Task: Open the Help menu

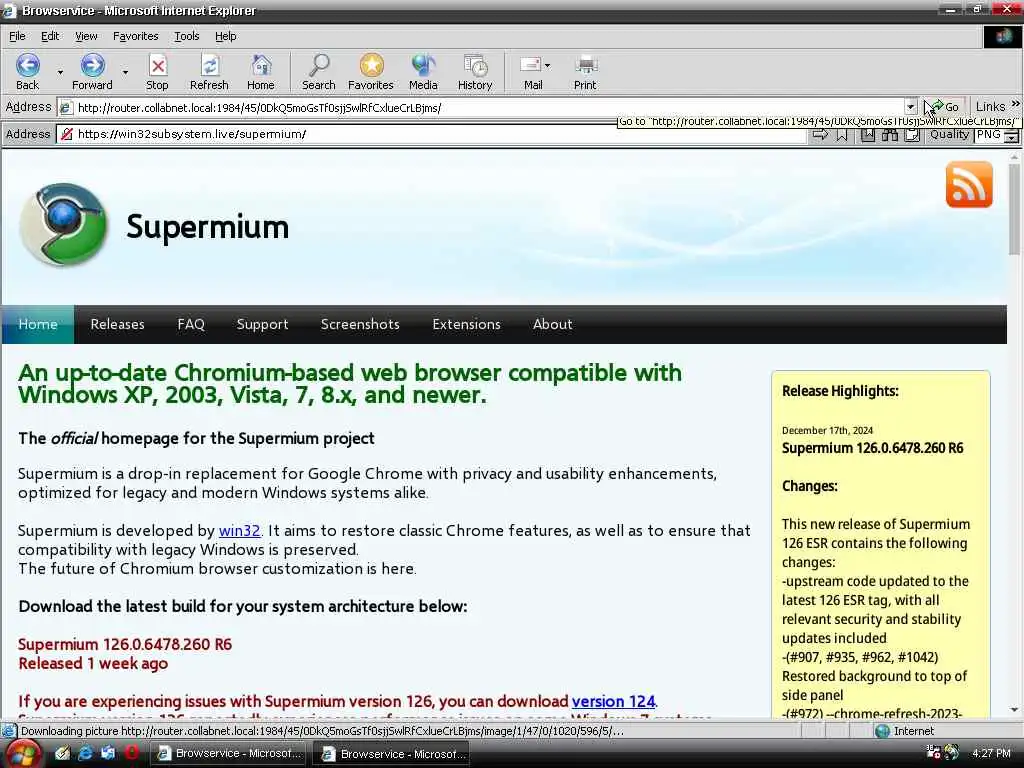Action: [225, 37]
